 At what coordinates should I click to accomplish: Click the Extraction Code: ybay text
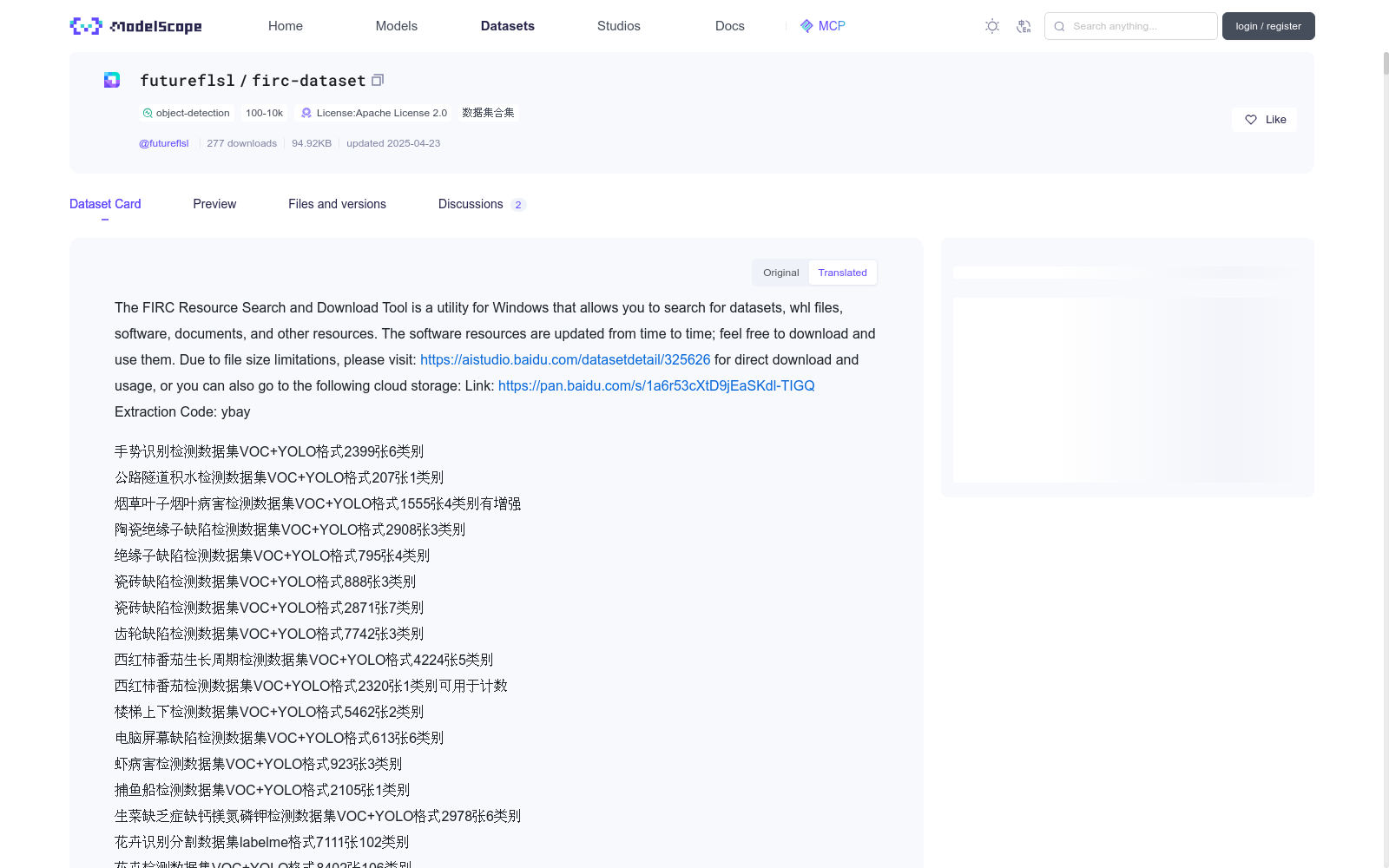coord(182,411)
